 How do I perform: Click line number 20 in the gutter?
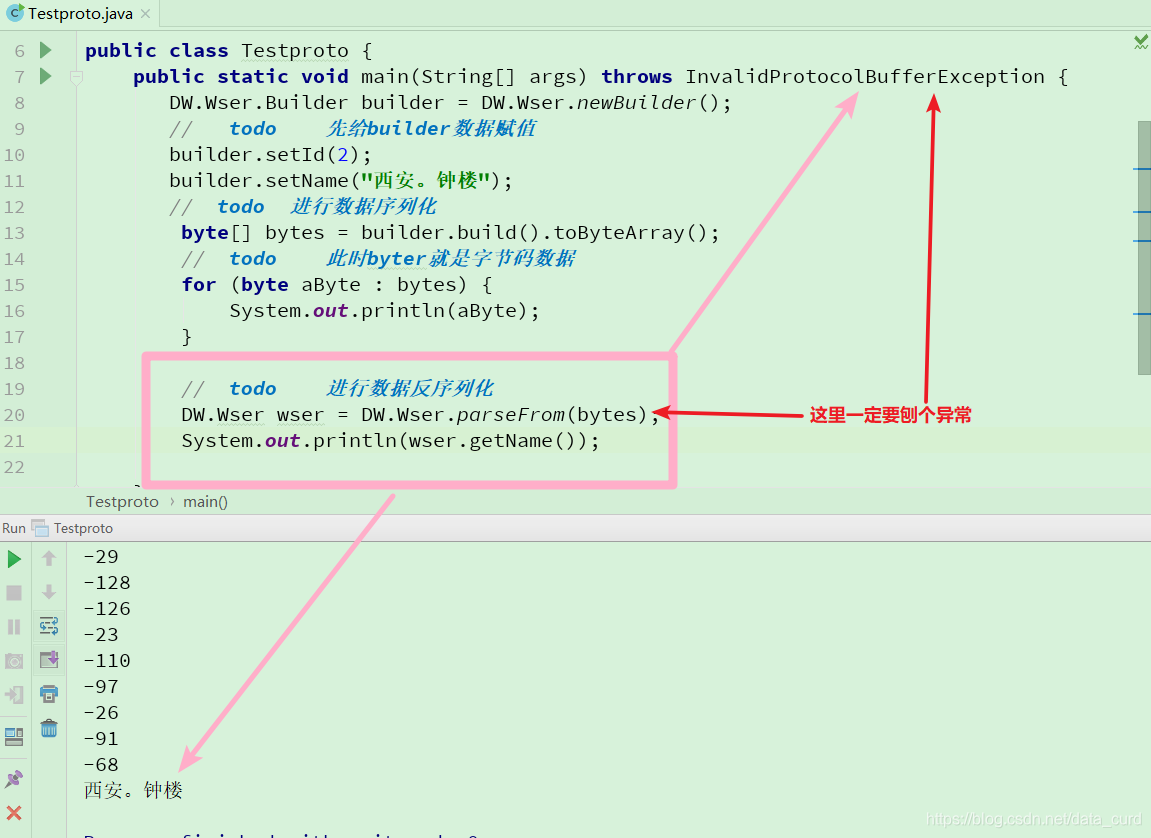(x=14, y=415)
